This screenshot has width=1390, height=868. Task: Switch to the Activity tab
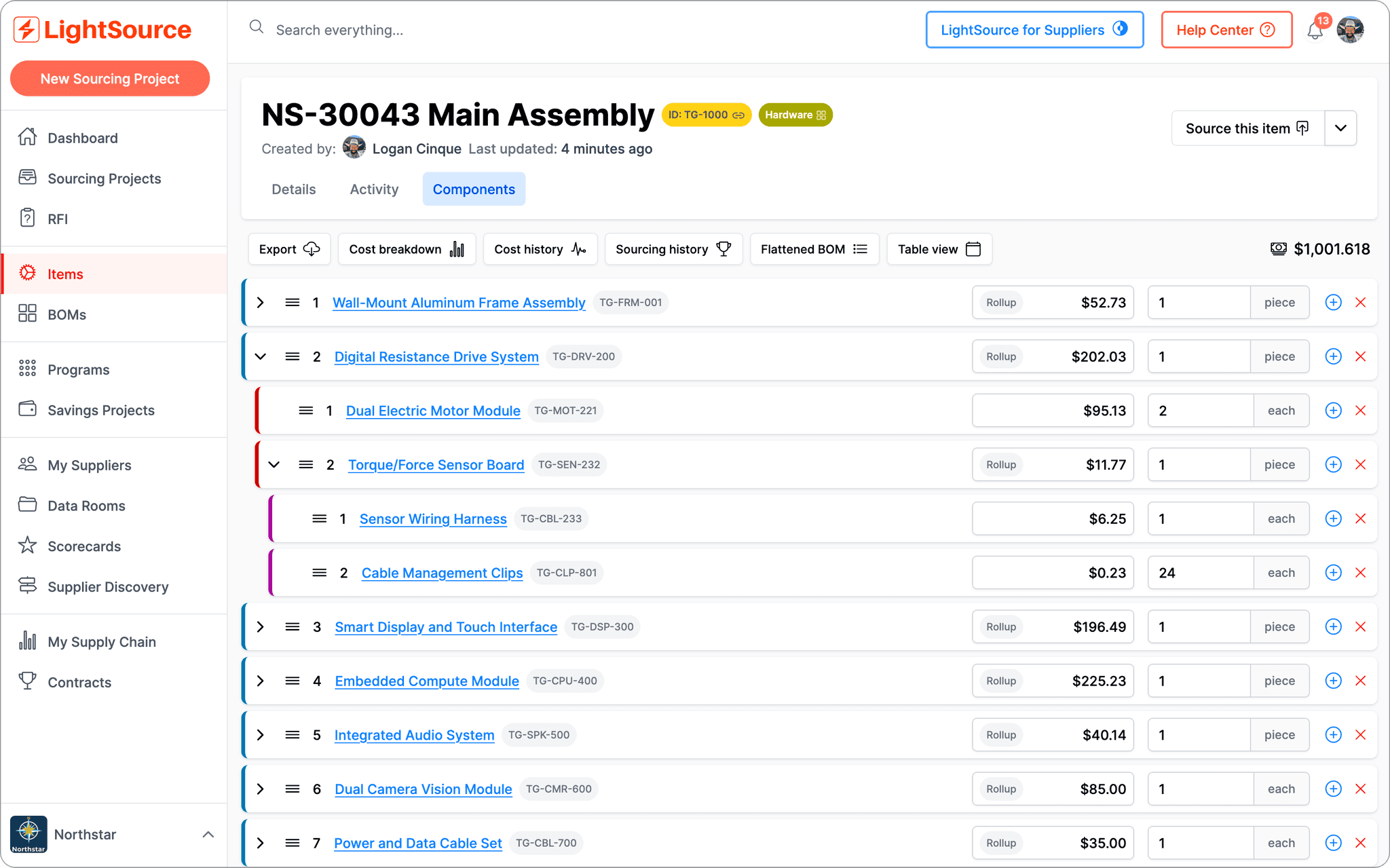(374, 189)
